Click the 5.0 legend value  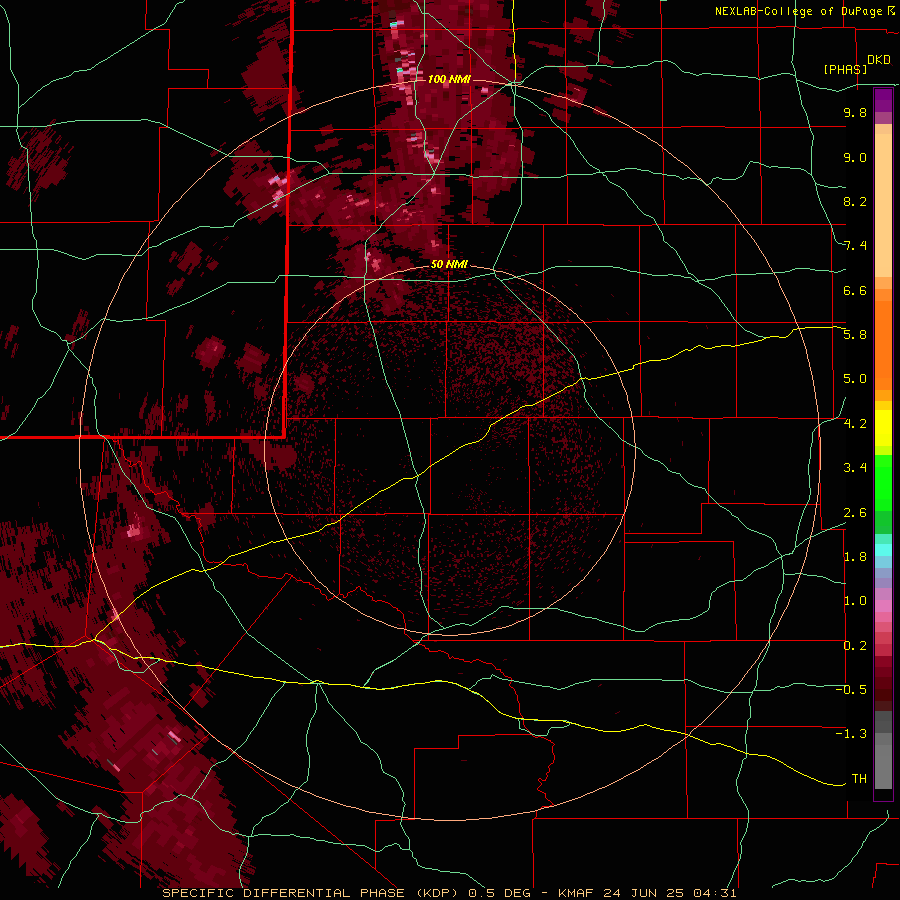[855, 379]
